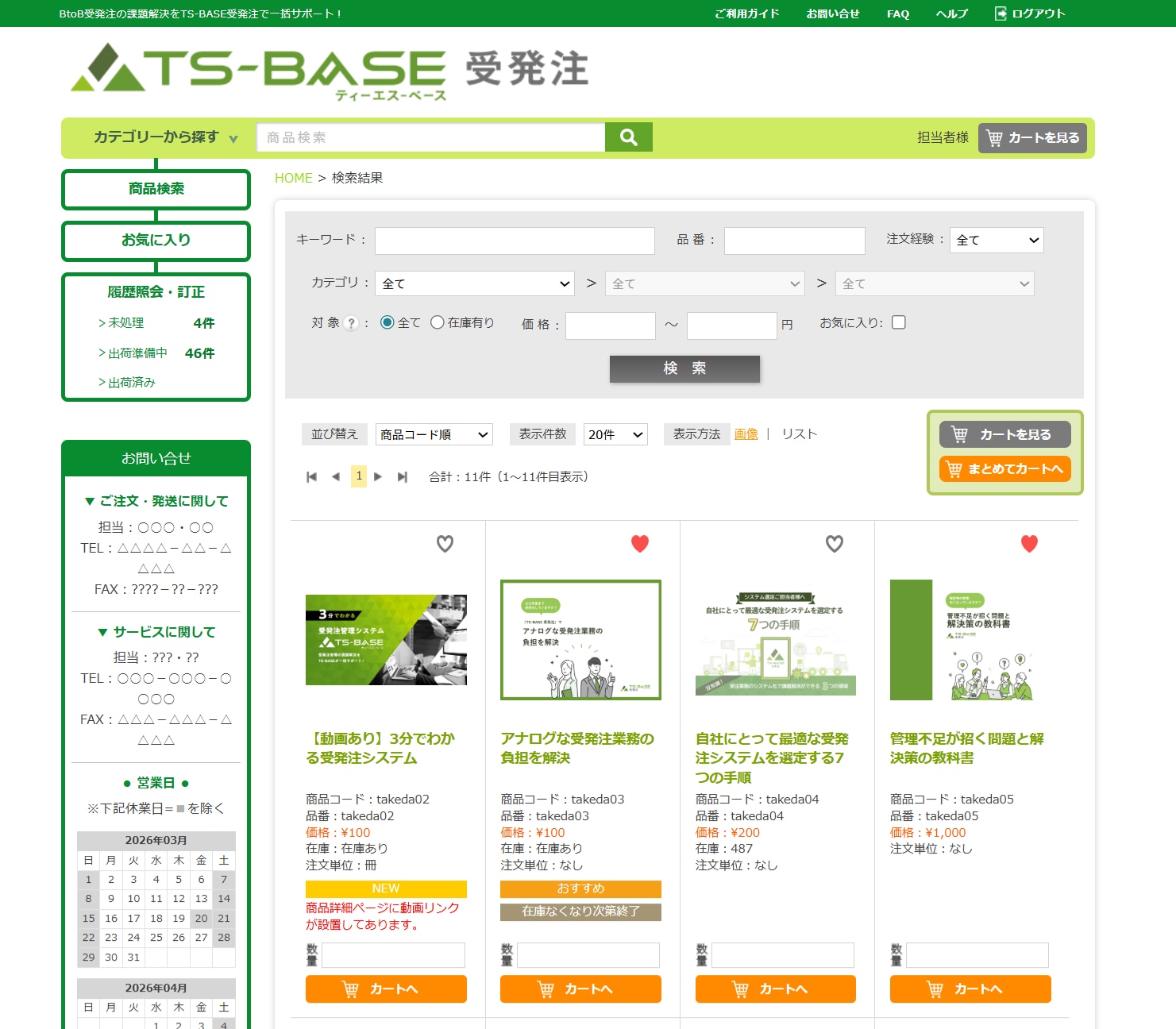Open the 並び替え 商品コード順 dropdown
The width and height of the screenshot is (1176, 1029).
point(434,434)
